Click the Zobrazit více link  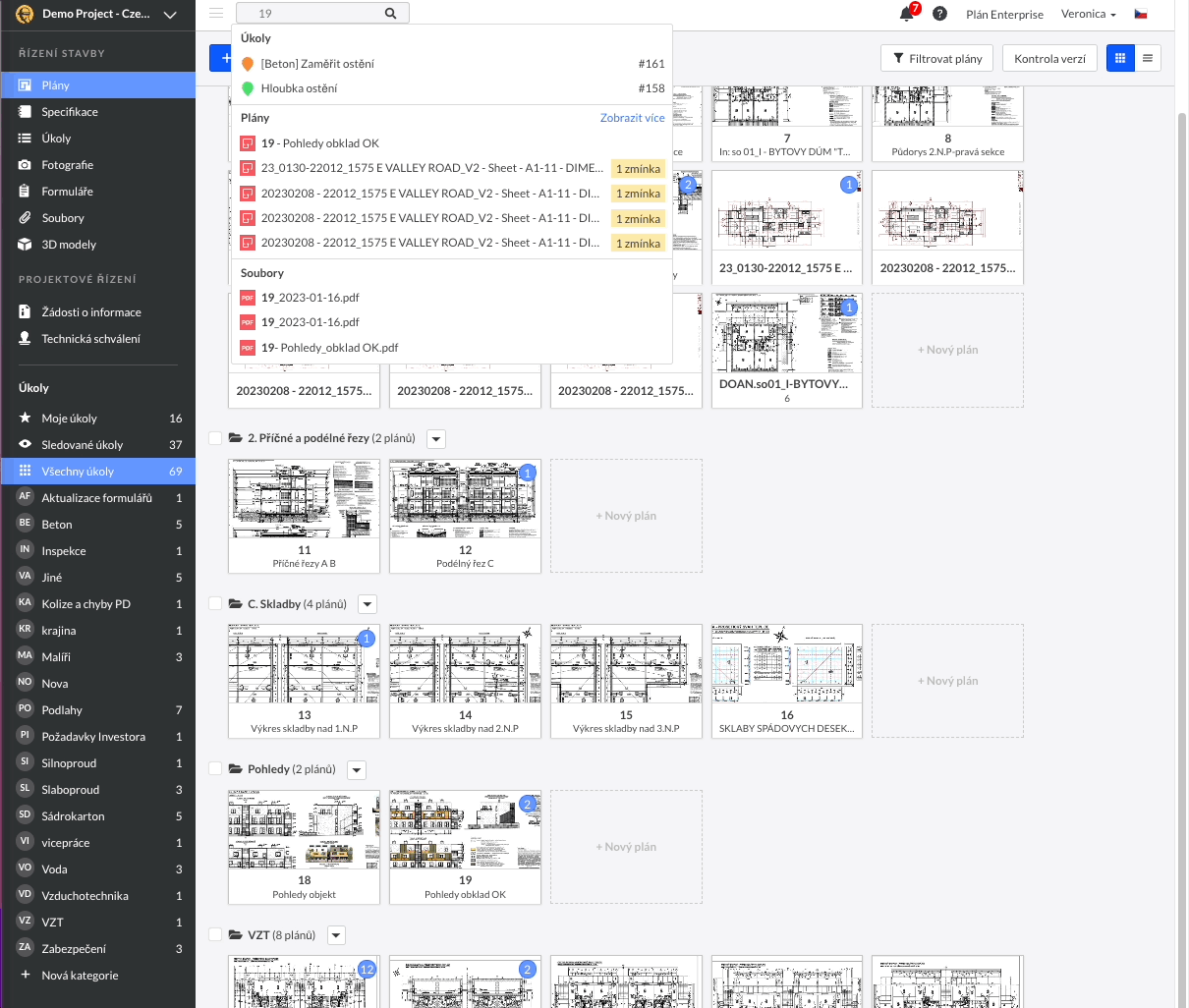click(x=632, y=118)
